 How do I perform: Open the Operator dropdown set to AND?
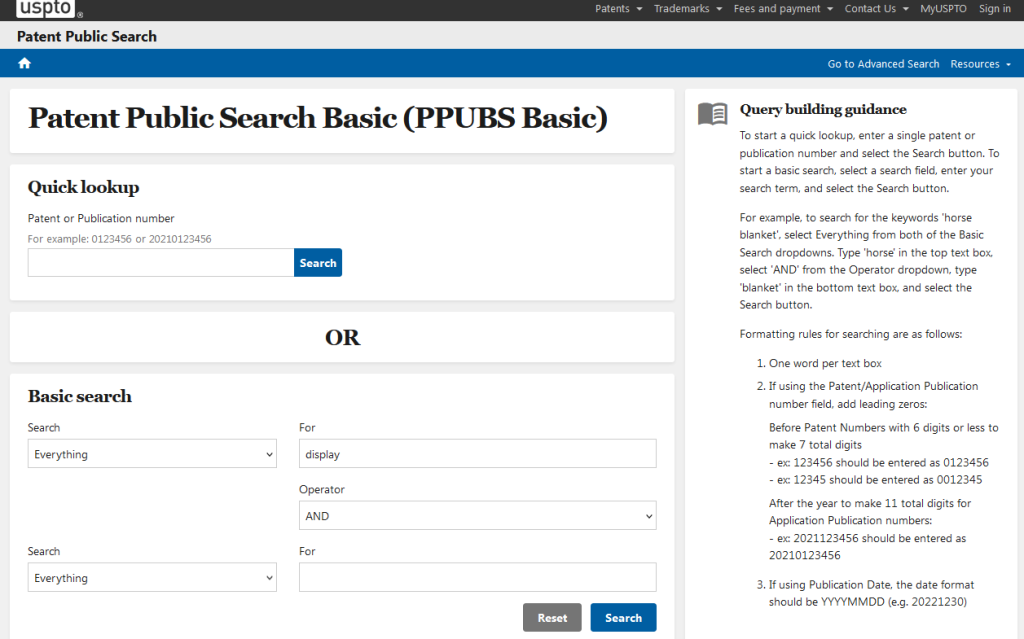[477, 516]
